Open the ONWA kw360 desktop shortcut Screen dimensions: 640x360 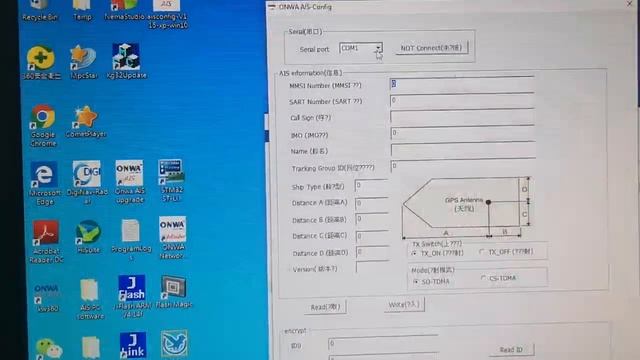(x=47, y=297)
